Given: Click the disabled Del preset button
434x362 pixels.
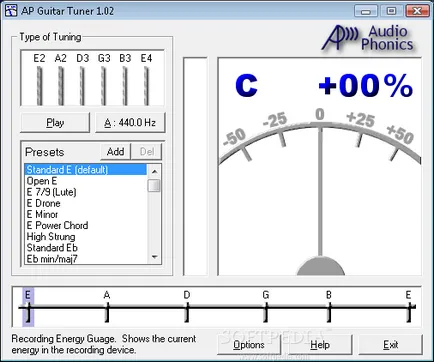Looking at the screenshot, I should tap(147, 152).
